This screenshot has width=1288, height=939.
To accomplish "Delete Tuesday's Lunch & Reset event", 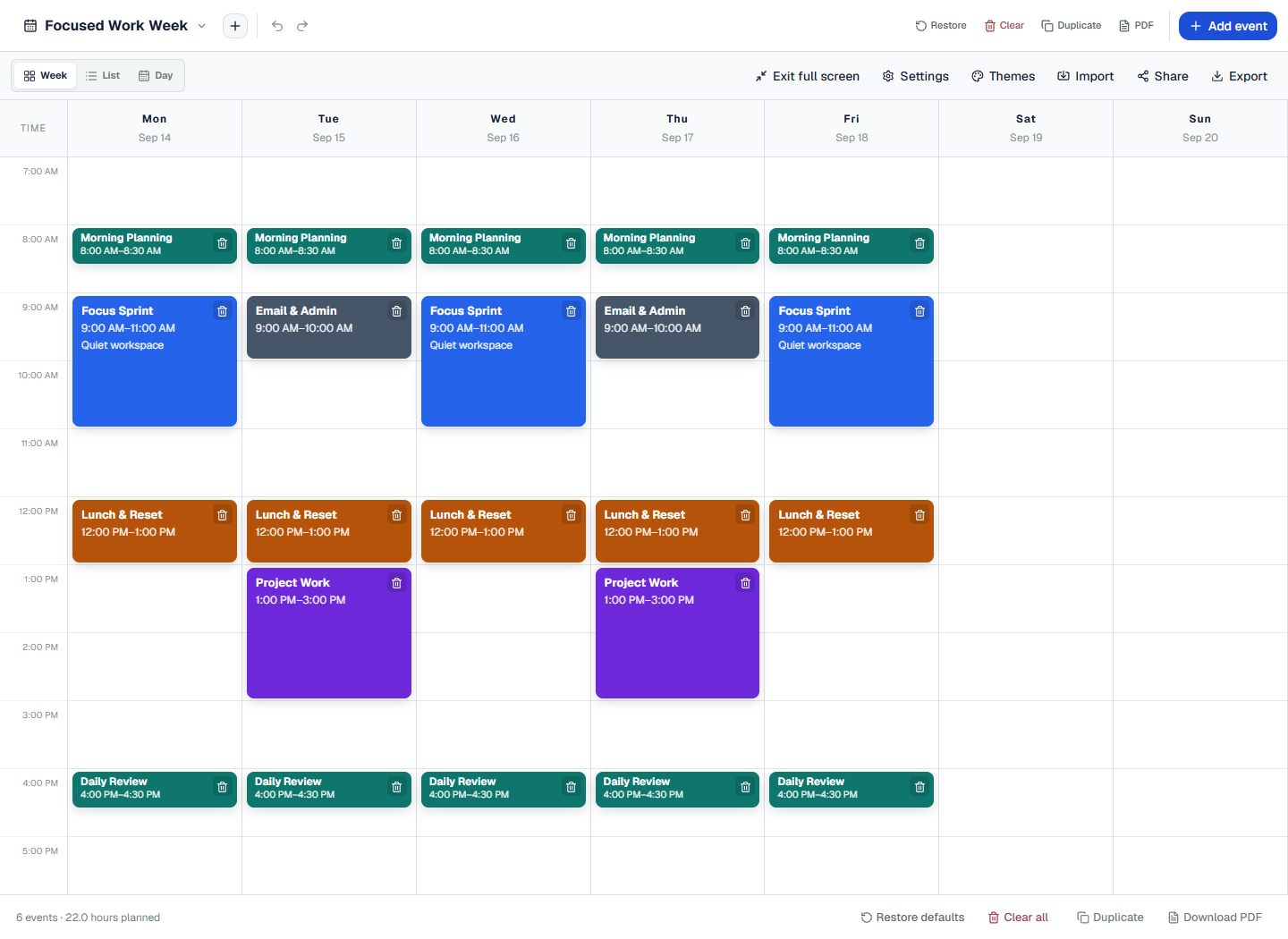I will pyautogui.click(x=396, y=515).
